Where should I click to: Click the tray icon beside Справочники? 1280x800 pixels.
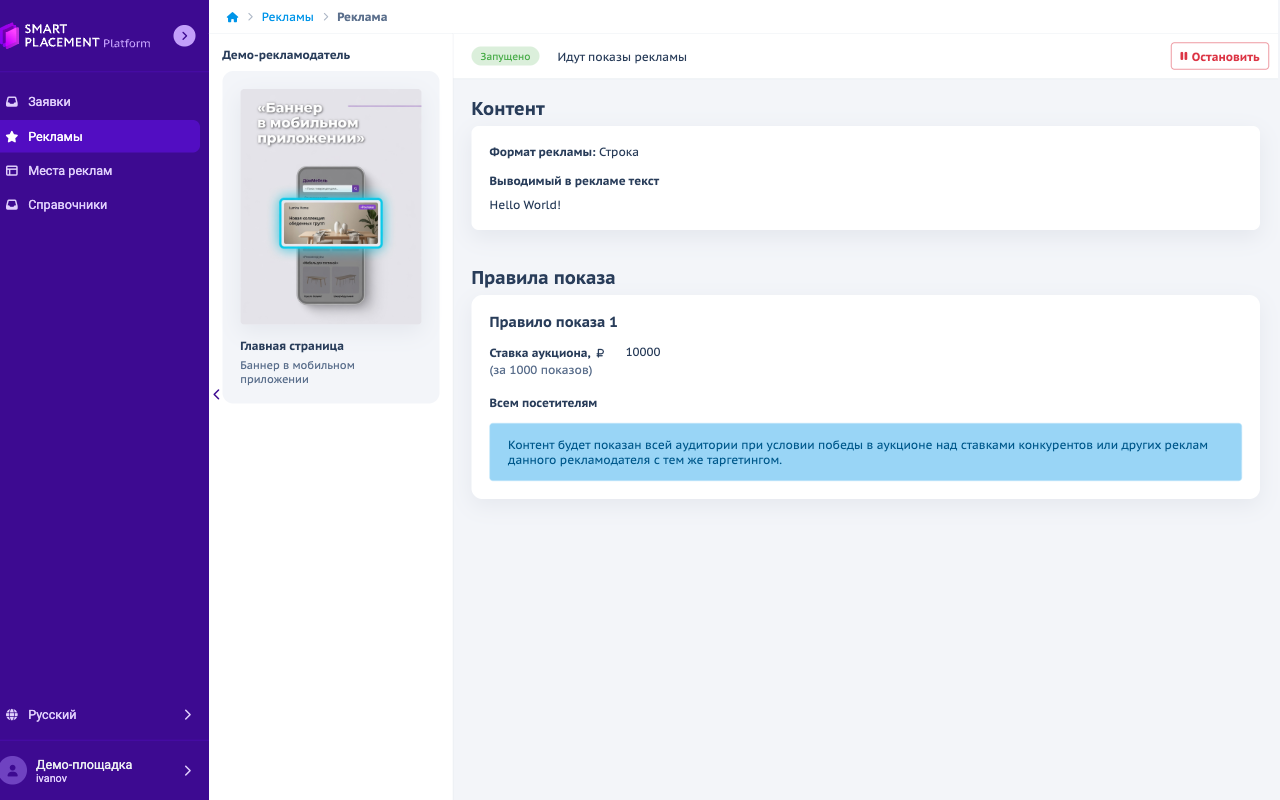(x=12, y=204)
